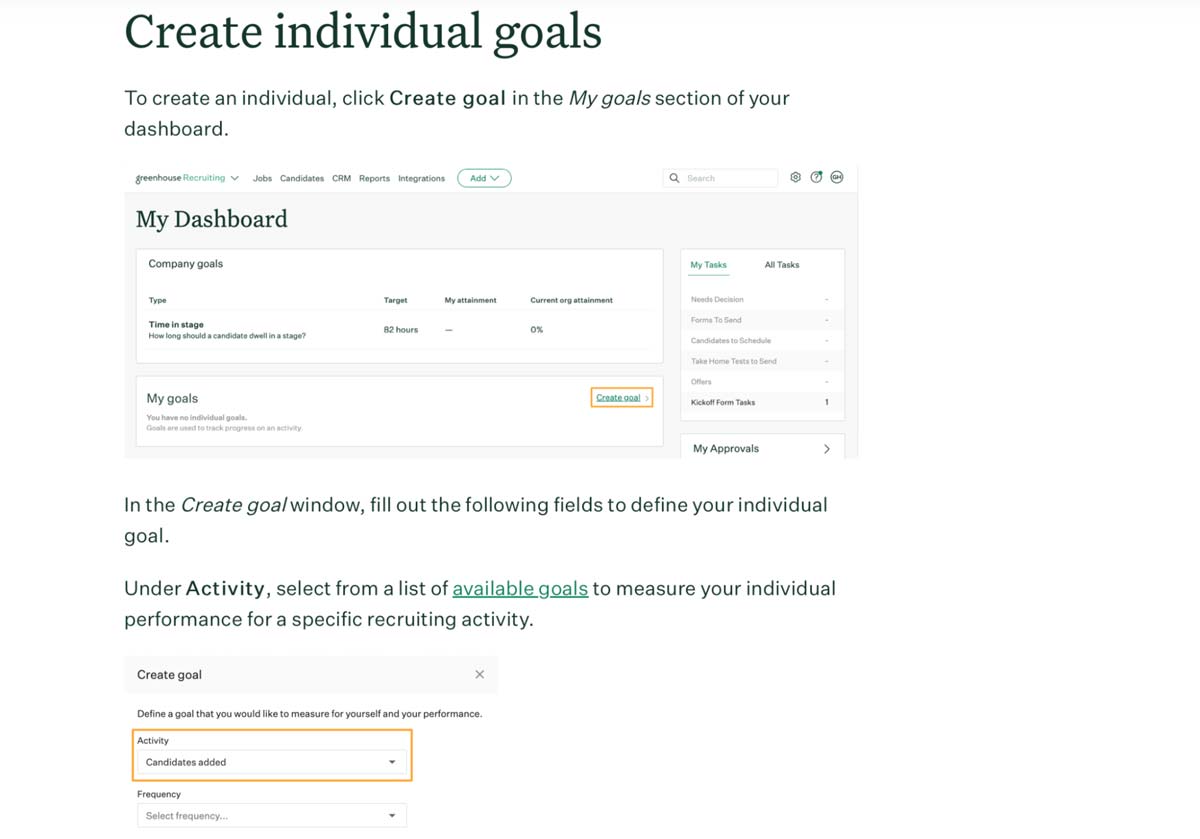1200x839 pixels.
Task: Open the settings gear icon
Action: click(796, 177)
